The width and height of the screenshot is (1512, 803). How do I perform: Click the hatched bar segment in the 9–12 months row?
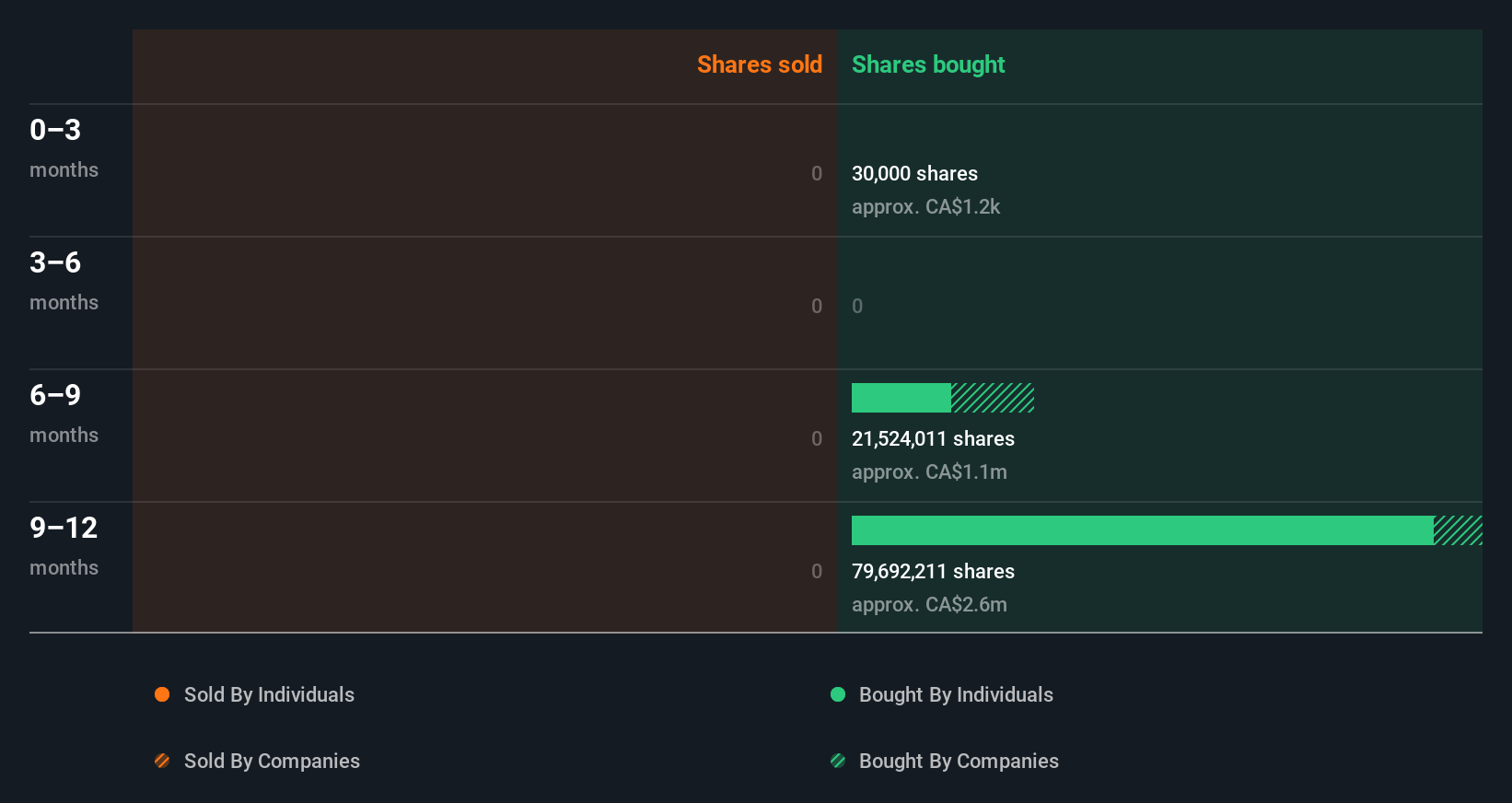[x=1458, y=530]
